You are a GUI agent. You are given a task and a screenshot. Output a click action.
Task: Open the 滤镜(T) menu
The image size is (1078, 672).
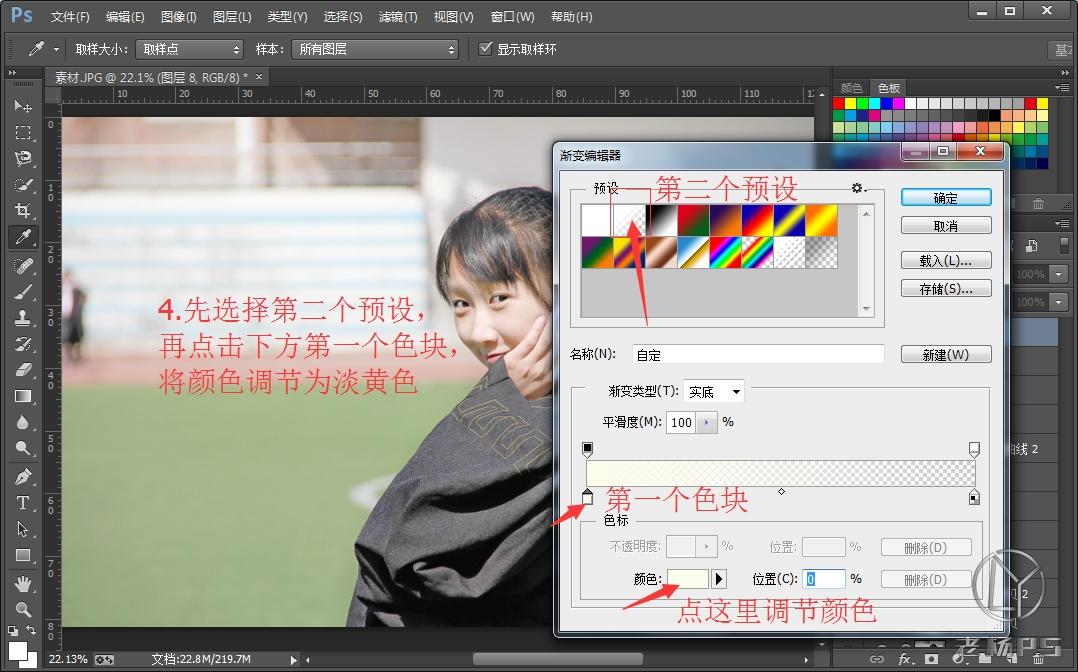coord(398,17)
